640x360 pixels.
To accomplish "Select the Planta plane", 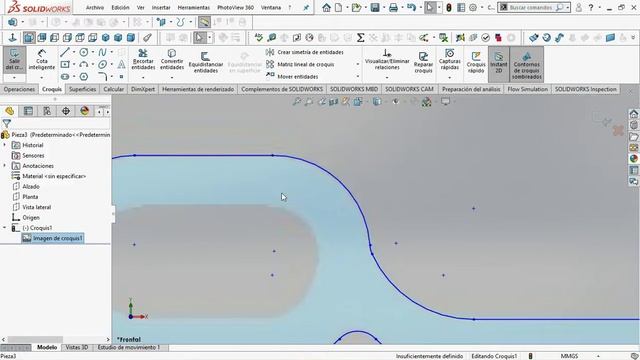I will tap(30, 197).
